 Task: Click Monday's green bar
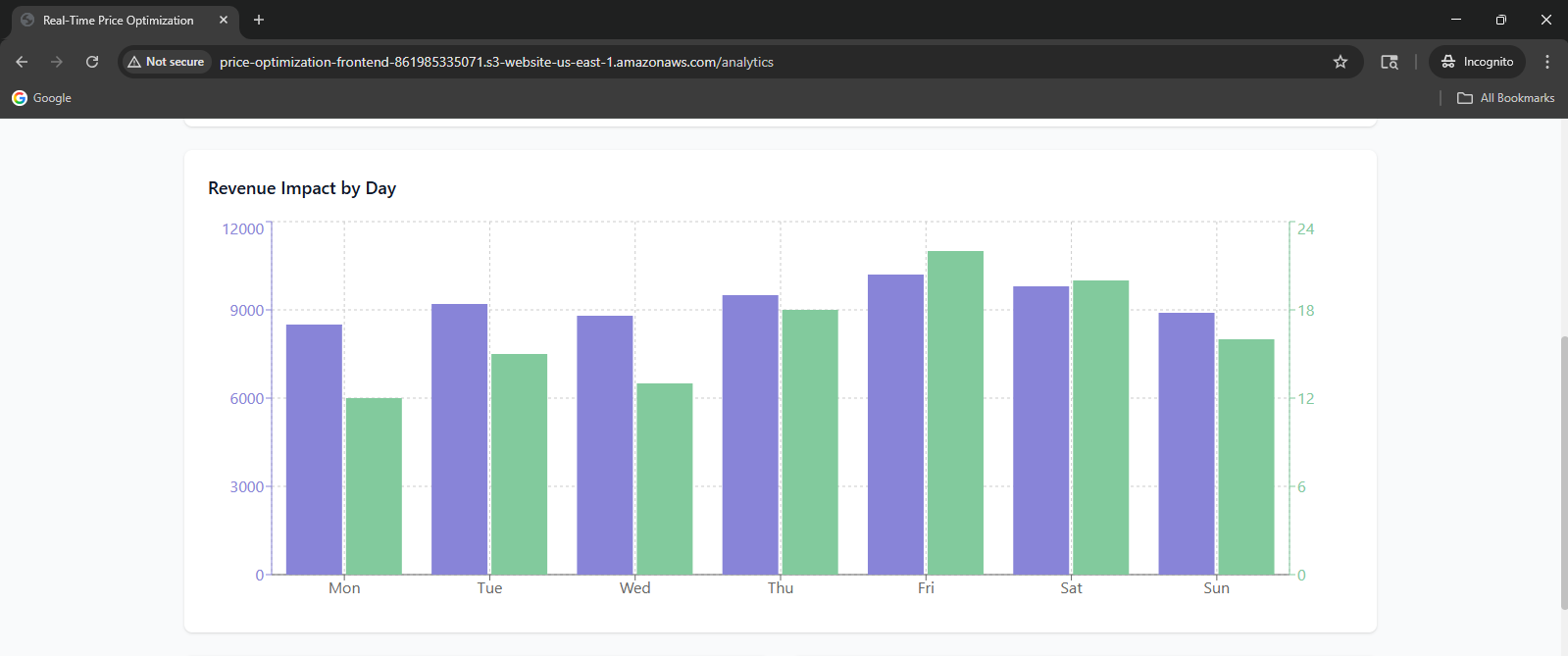pos(374,486)
